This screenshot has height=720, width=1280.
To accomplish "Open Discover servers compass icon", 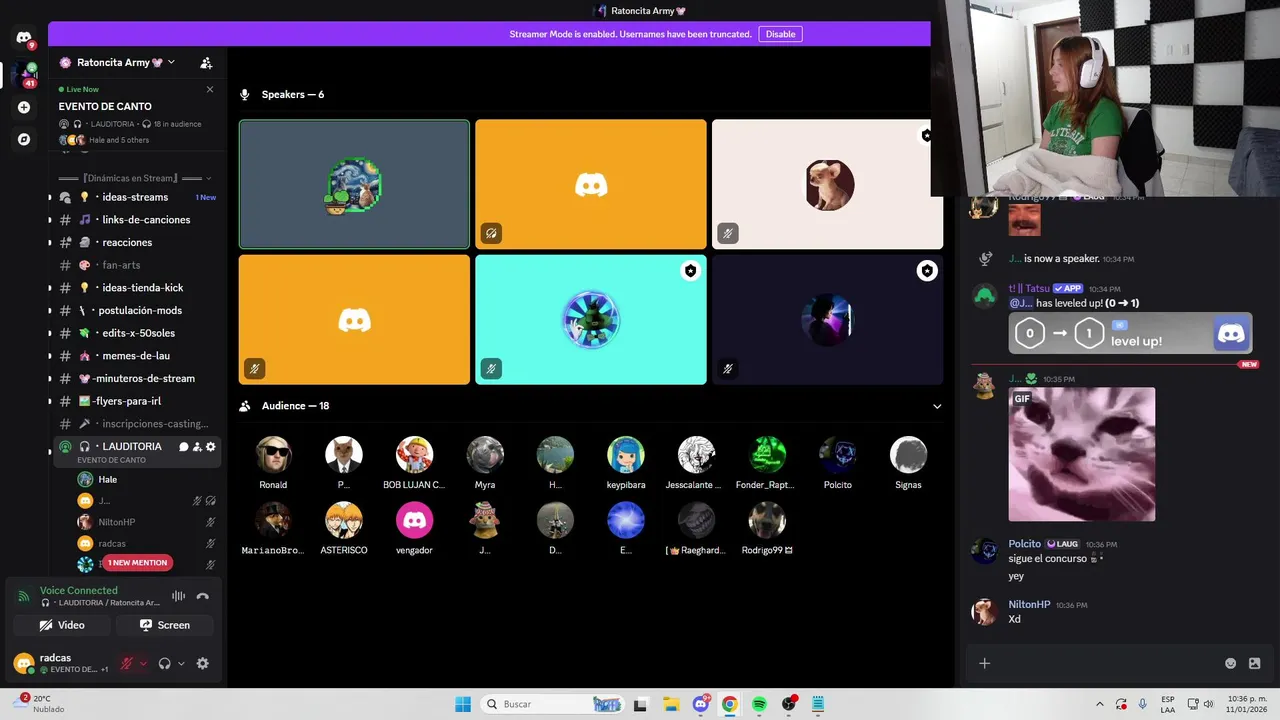I will click(x=24, y=139).
